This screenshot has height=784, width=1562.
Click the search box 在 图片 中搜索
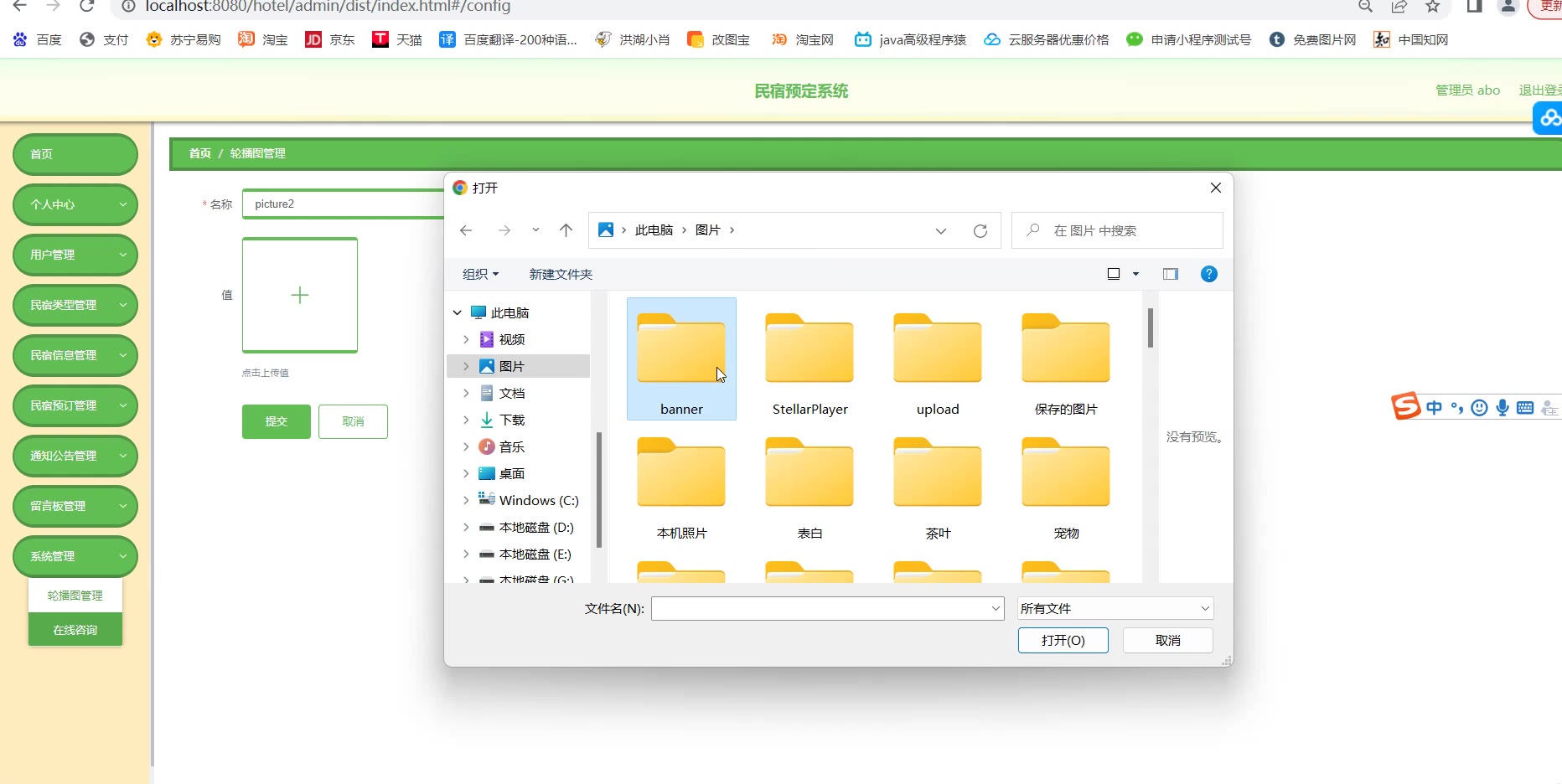(1117, 230)
